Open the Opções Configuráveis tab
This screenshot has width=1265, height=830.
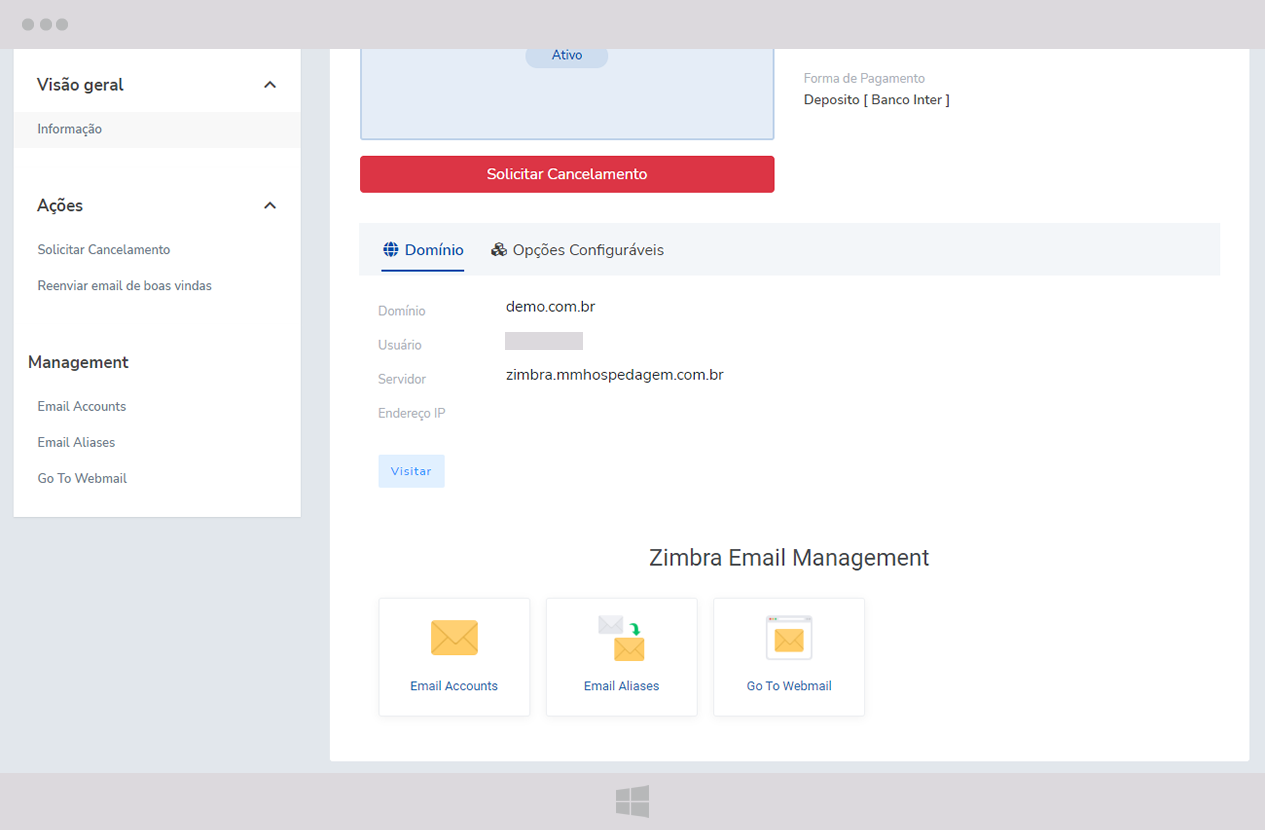[x=577, y=250]
